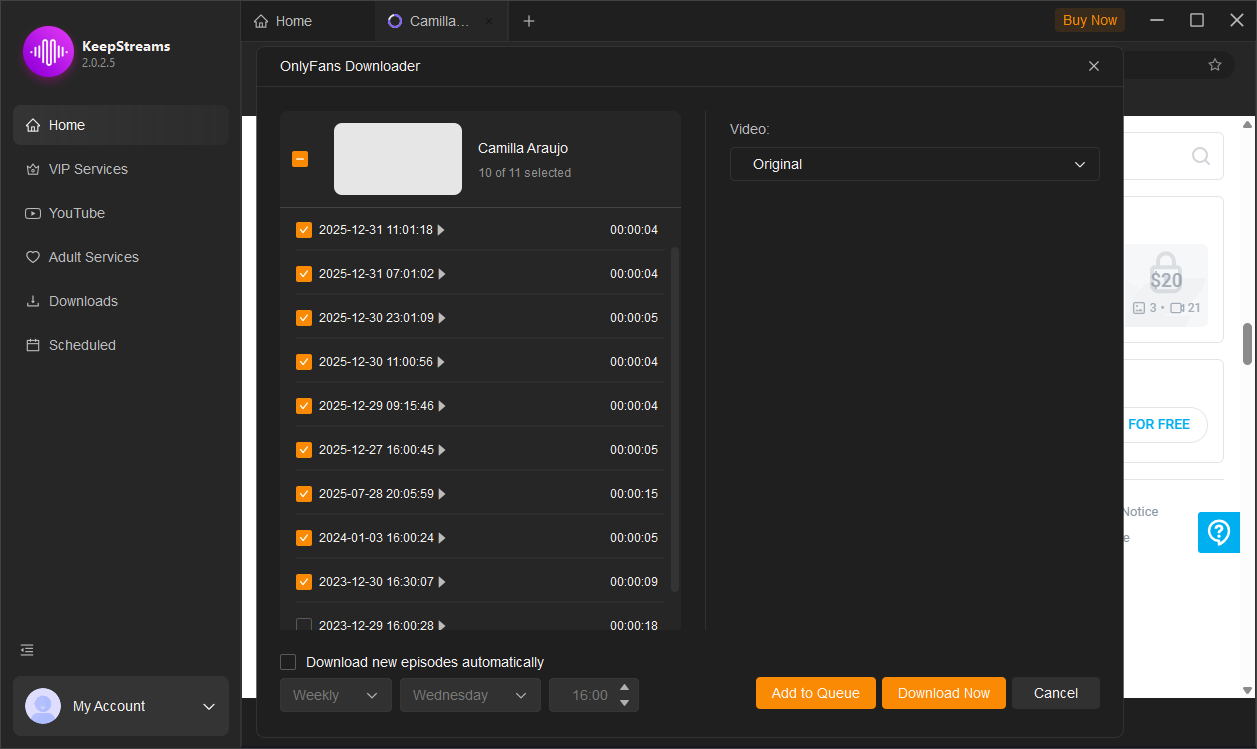Image resolution: width=1257 pixels, height=749 pixels.
Task: Open VIP Services in sidebar
Action: (121, 169)
